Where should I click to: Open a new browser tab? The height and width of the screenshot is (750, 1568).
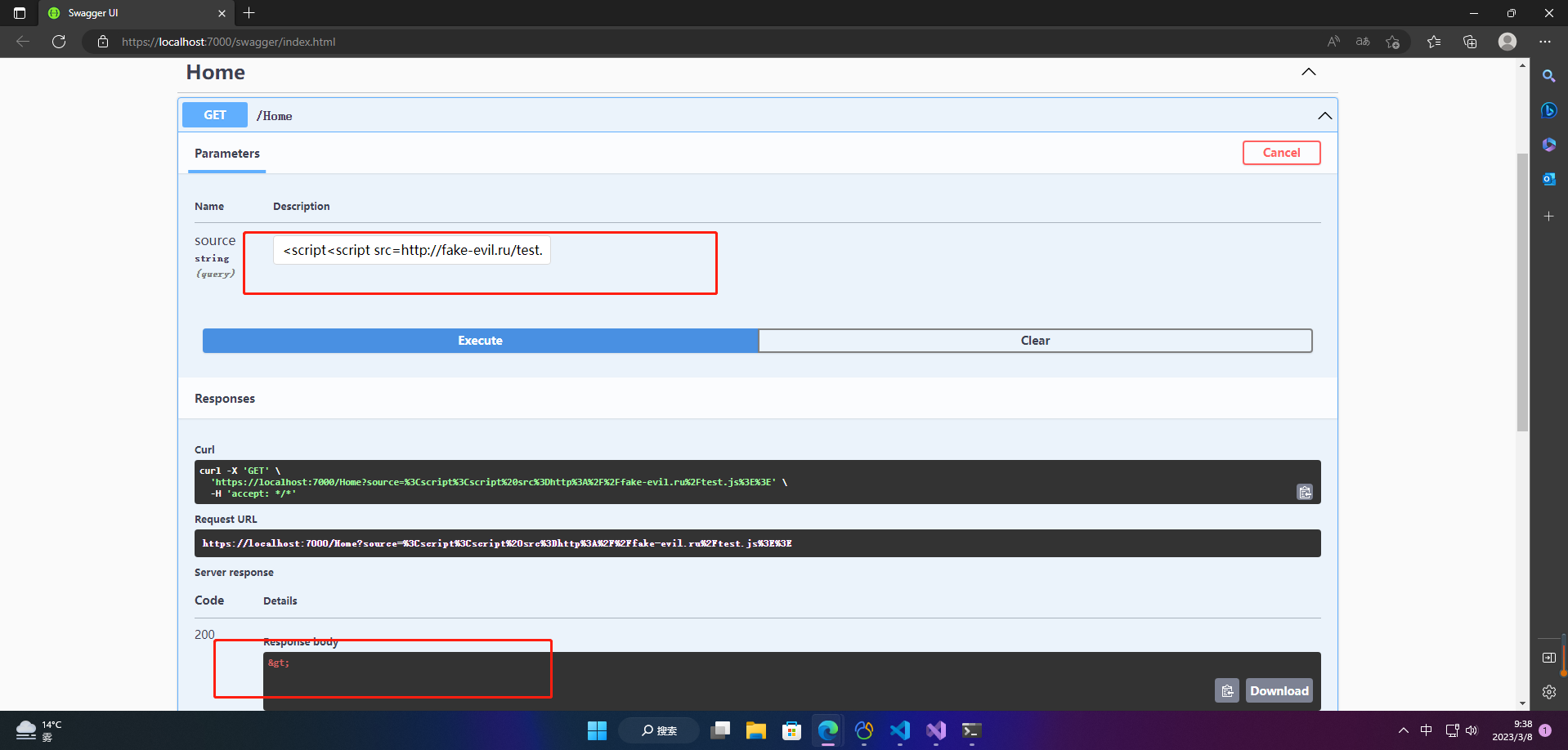[249, 13]
